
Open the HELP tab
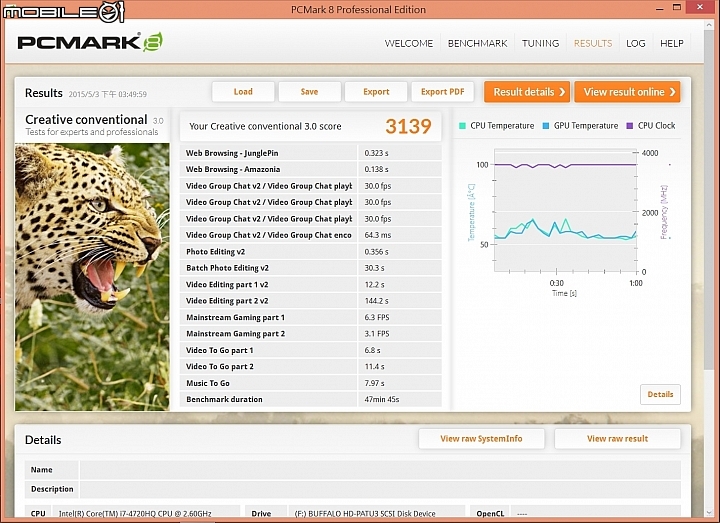pos(672,43)
